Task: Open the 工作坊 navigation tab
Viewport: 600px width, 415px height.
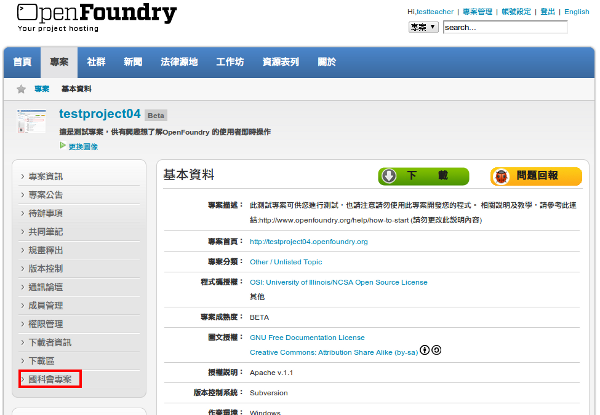Action: [230, 62]
